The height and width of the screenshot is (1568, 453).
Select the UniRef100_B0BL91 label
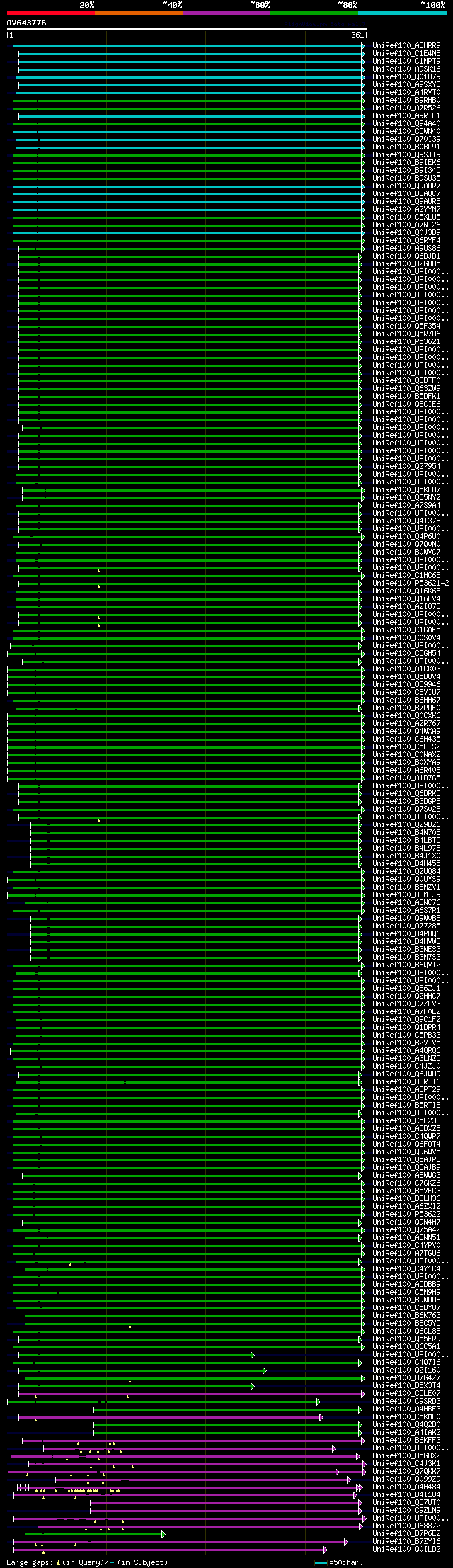tap(406, 147)
